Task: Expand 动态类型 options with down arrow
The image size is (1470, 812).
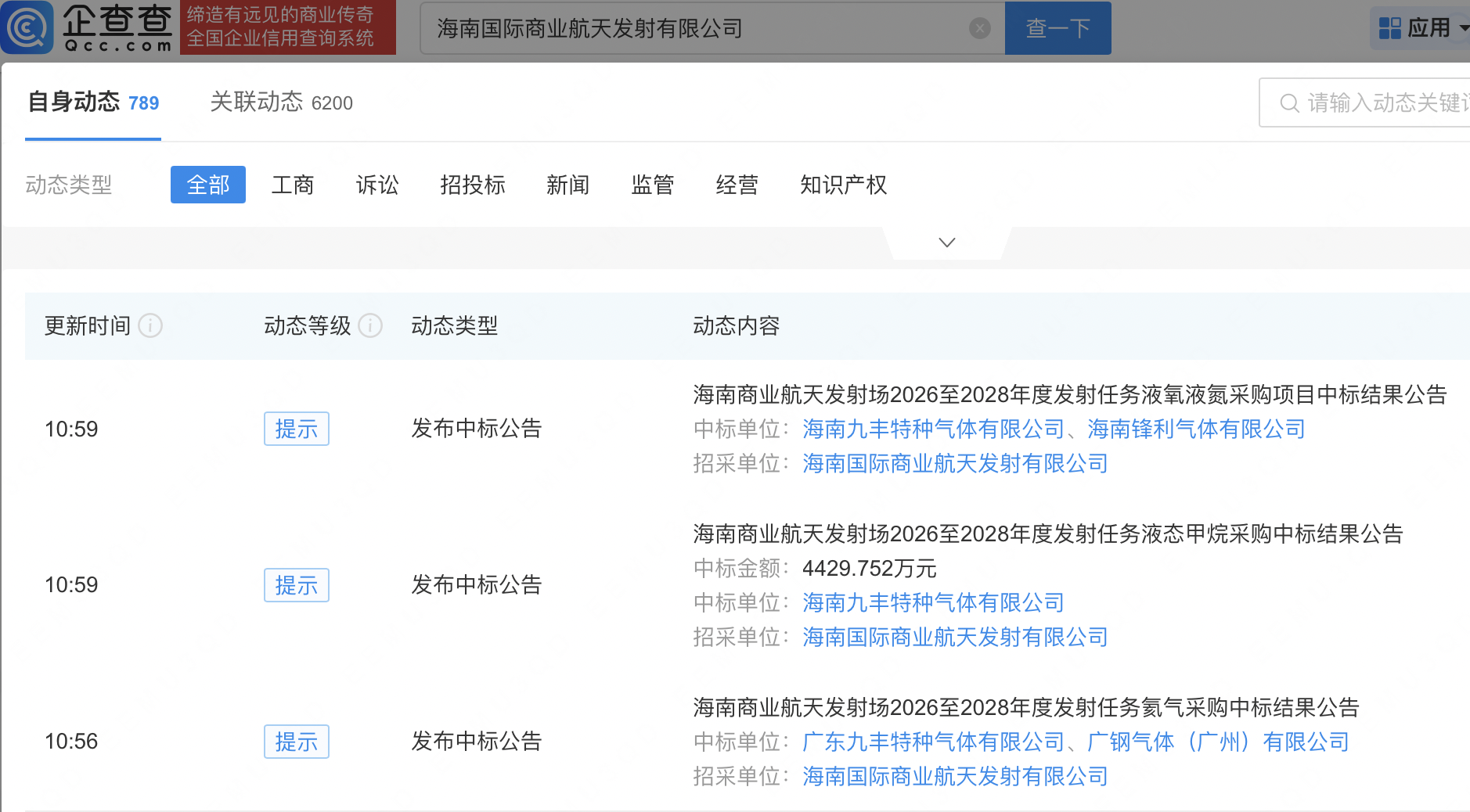Action: [x=946, y=243]
